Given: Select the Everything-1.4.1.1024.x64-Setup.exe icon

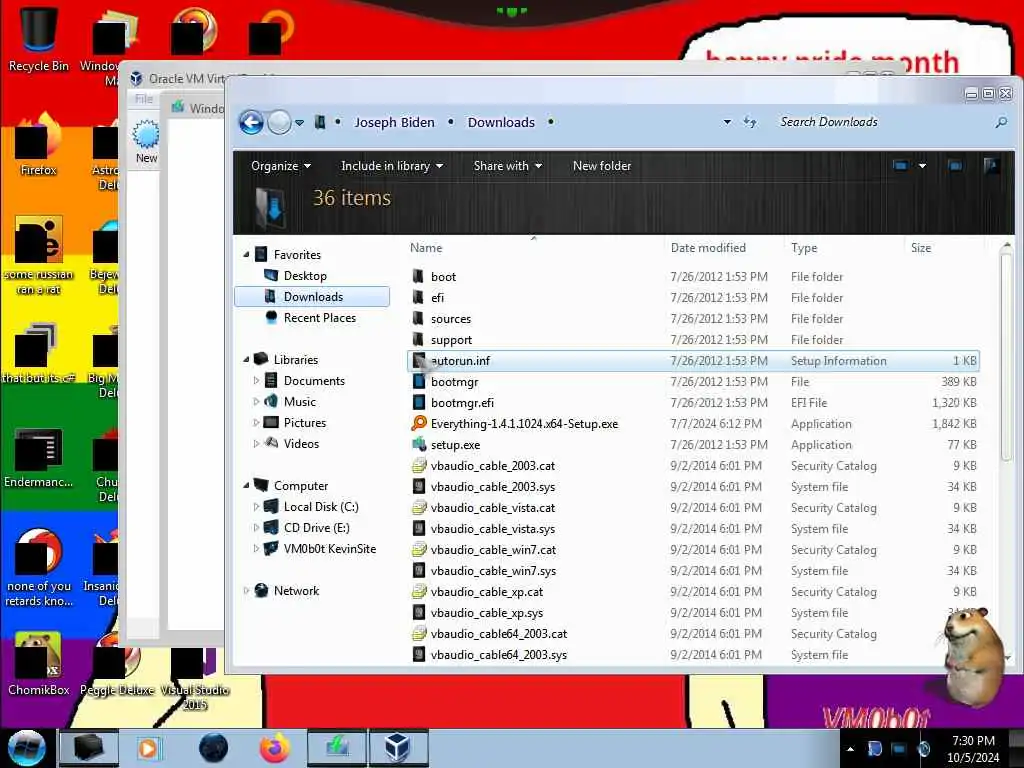Looking at the screenshot, I should coord(419,423).
